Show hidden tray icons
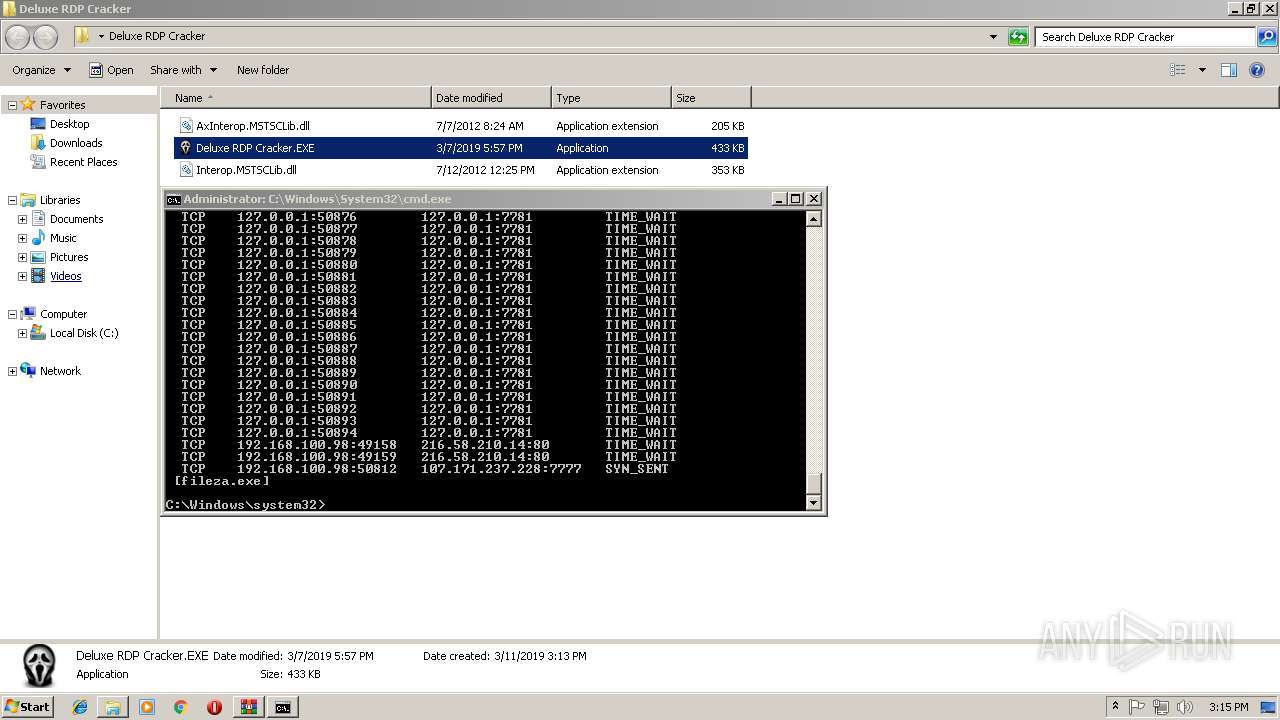Screen dimensions: 1280x720 pos(1115,707)
